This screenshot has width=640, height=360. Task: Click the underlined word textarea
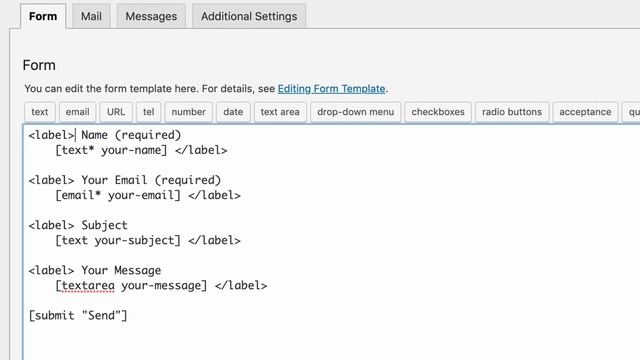[x=88, y=286]
